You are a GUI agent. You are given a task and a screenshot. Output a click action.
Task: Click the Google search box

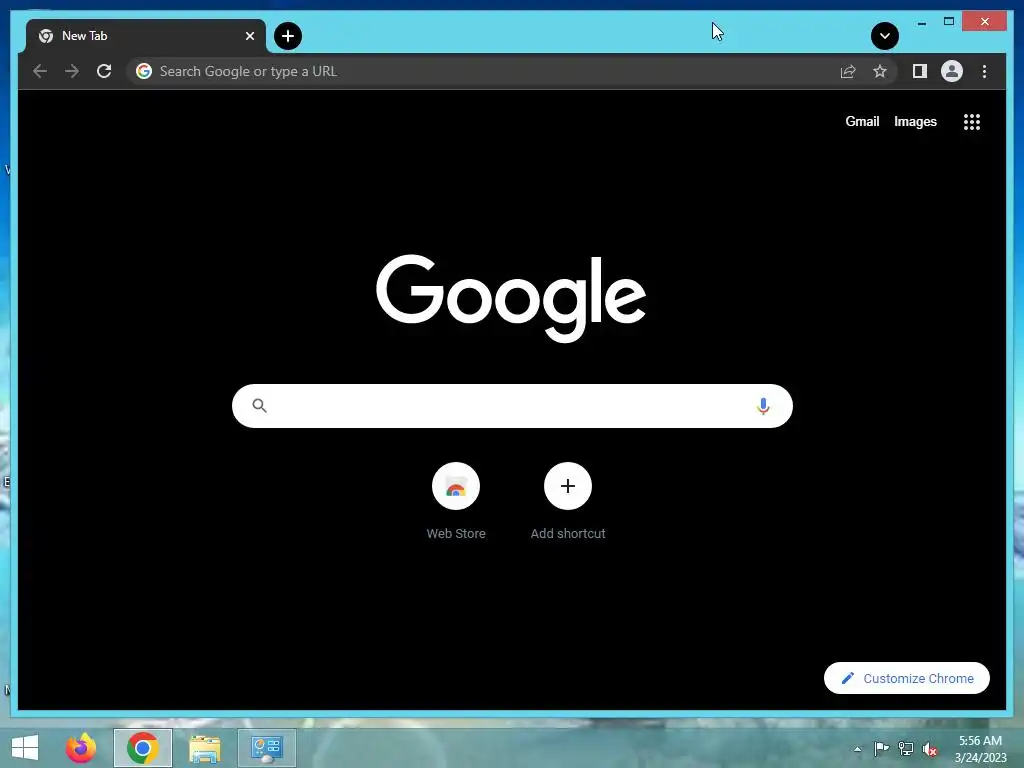pos(512,406)
